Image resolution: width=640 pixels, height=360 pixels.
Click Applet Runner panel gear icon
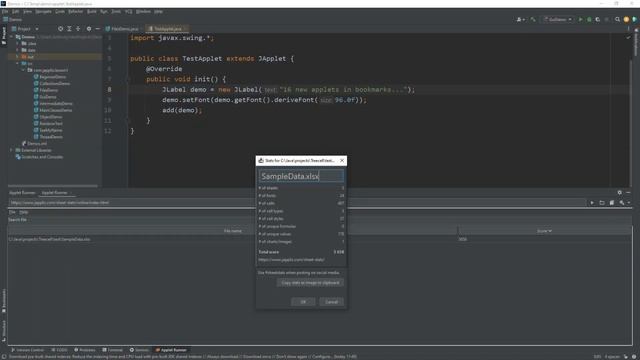click(x=620, y=193)
